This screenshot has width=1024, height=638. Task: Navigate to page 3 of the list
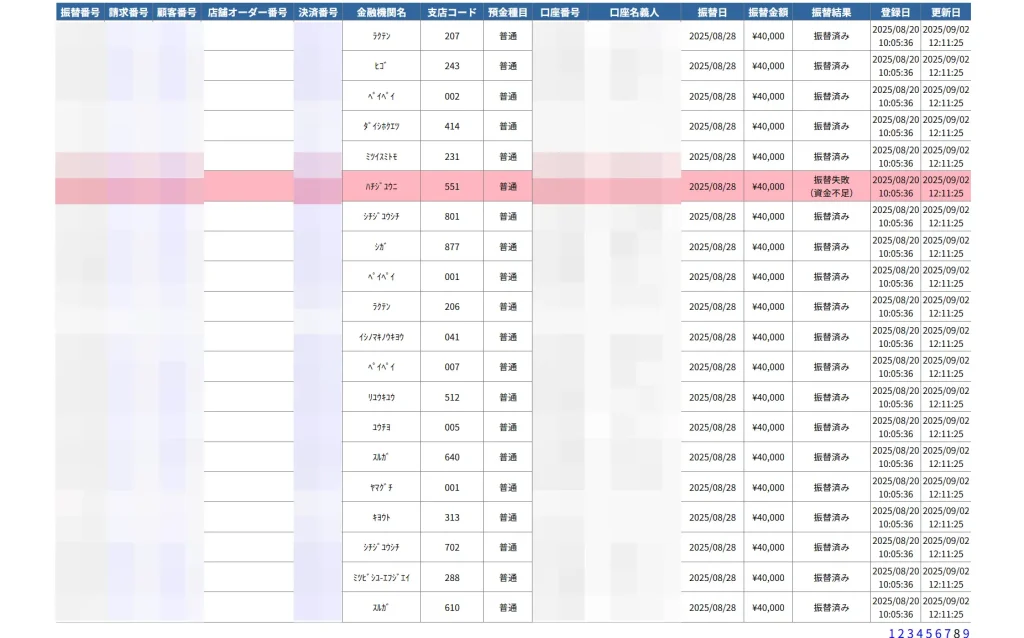click(910, 631)
